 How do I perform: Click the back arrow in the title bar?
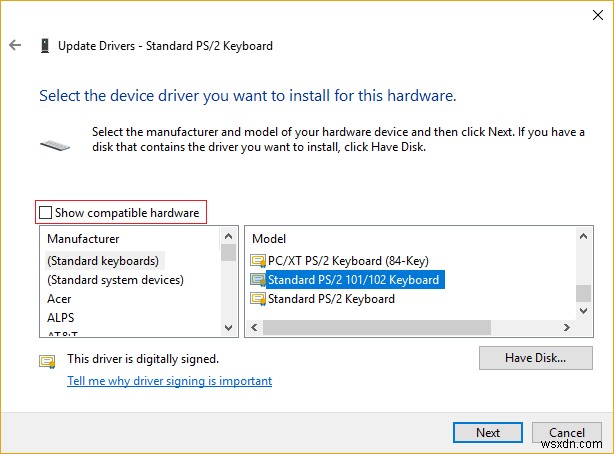point(15,46)
